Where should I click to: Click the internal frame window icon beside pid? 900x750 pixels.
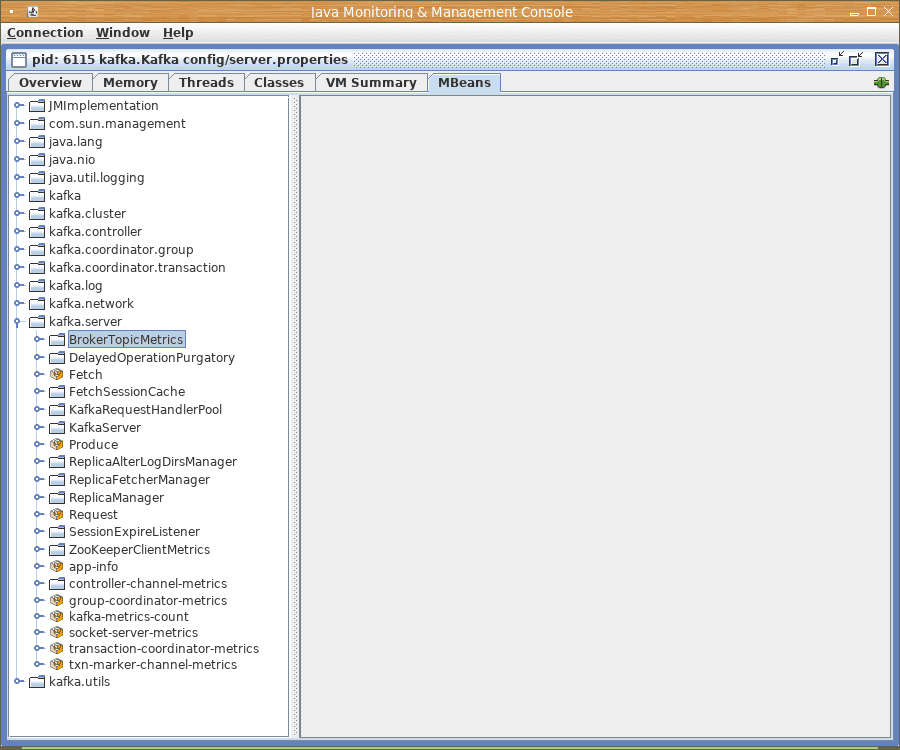click(19, 60)
